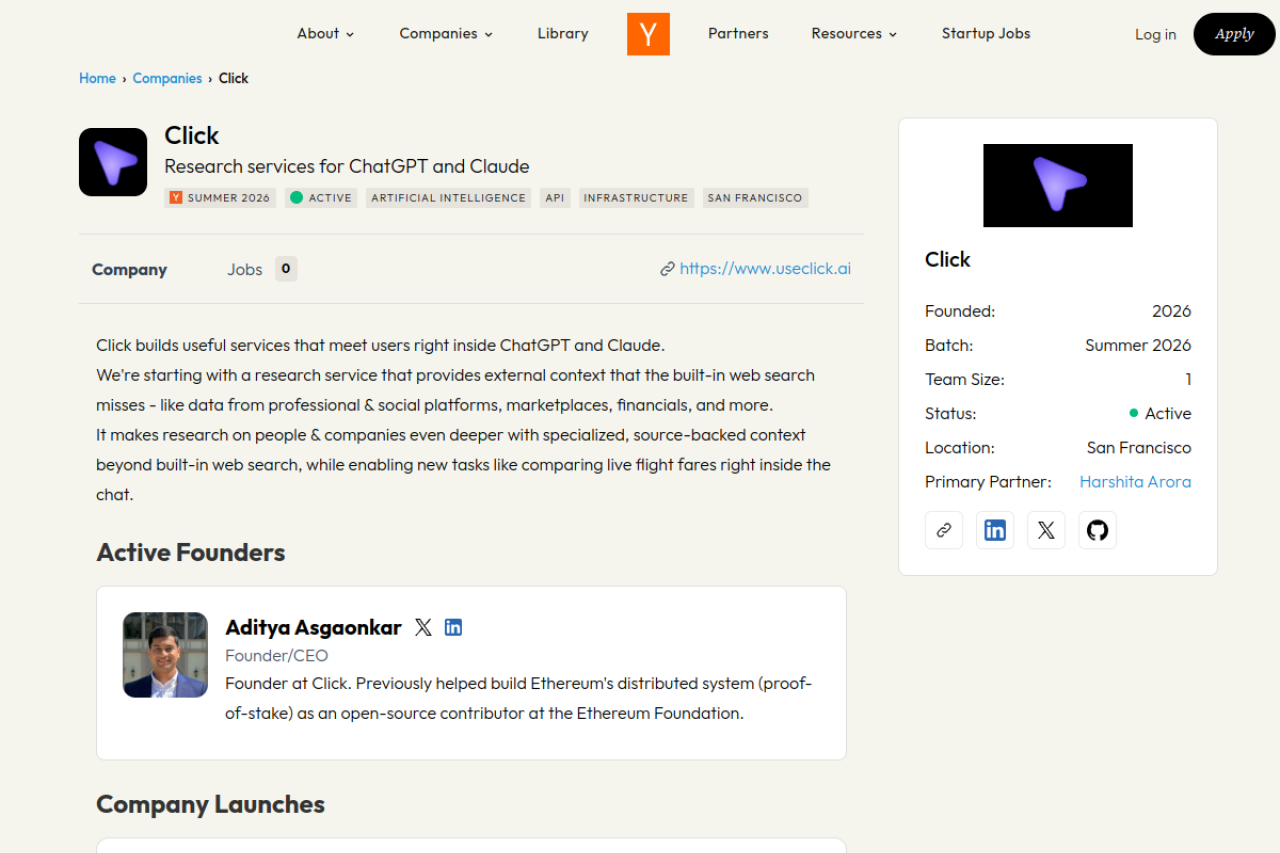Visit Aditya Asgaonkar's LinkedIn icon

pos(453,627)
